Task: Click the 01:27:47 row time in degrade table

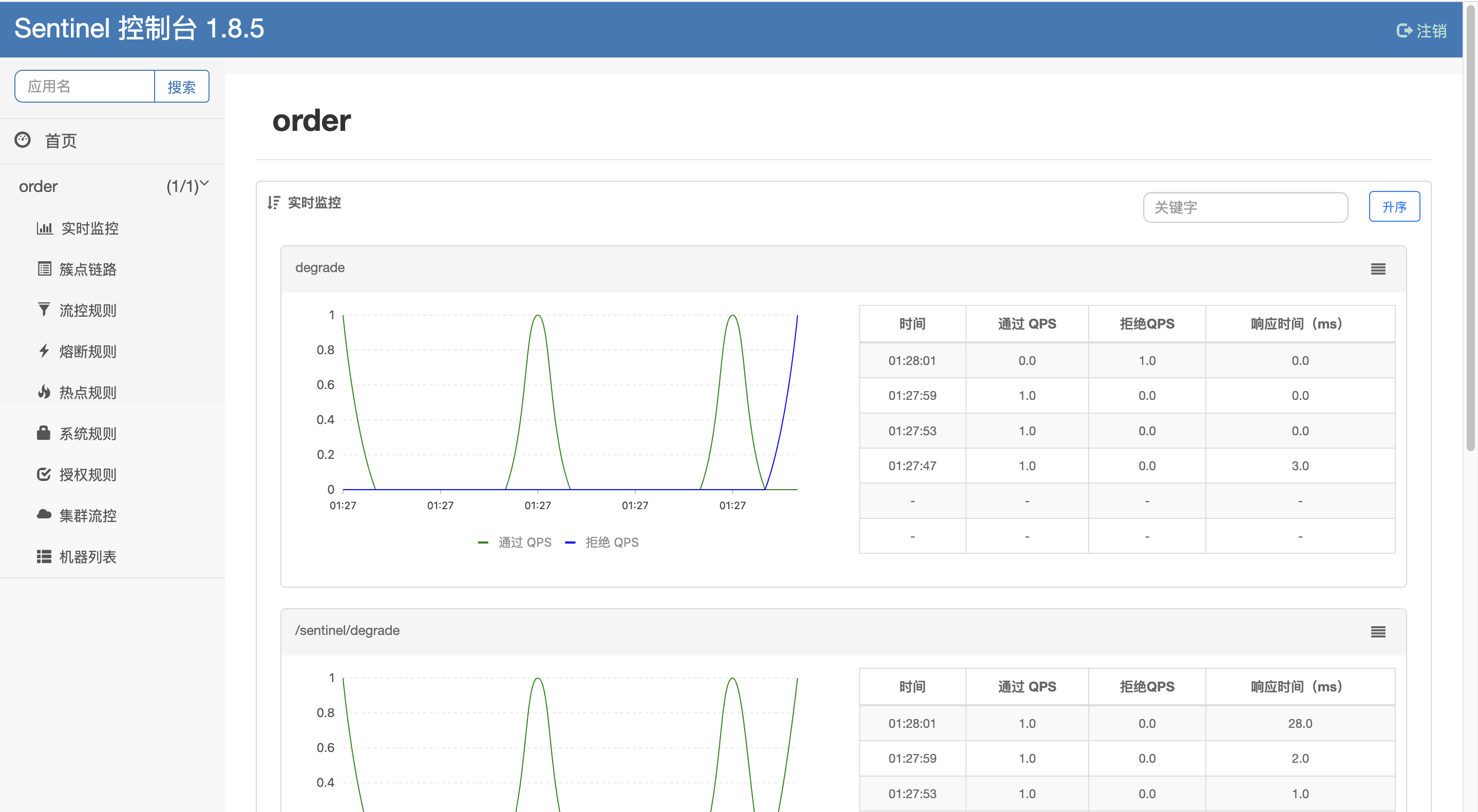Action: tap(912, 466)
